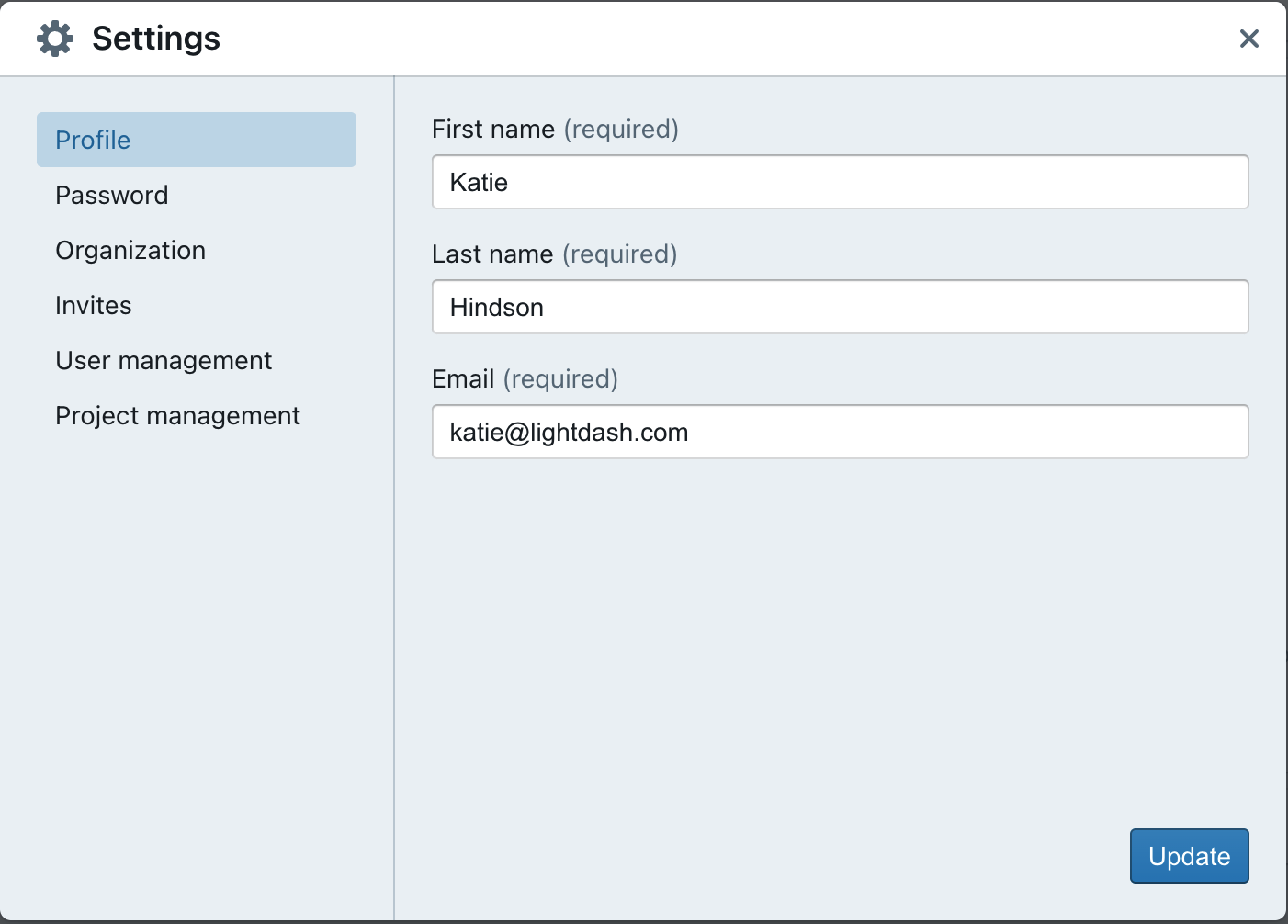Image resolution: width=1288 pixels, height=924 pixels.
Task: Select the Profile tab
Action: tap(197, 140)
